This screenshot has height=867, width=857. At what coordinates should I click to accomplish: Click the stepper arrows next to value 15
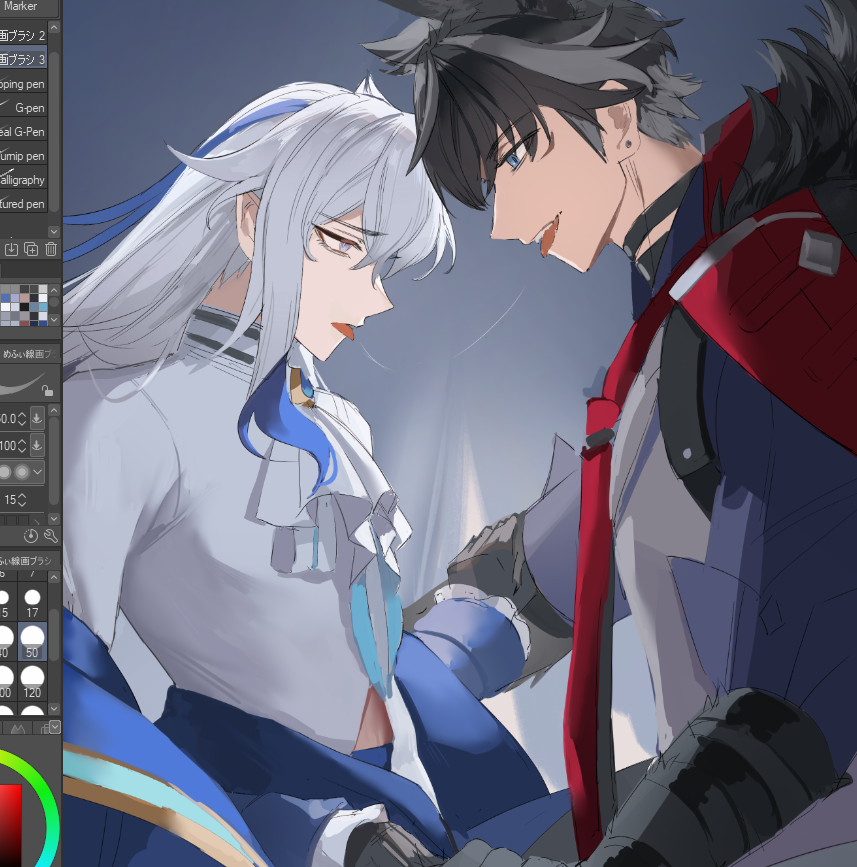22,500
